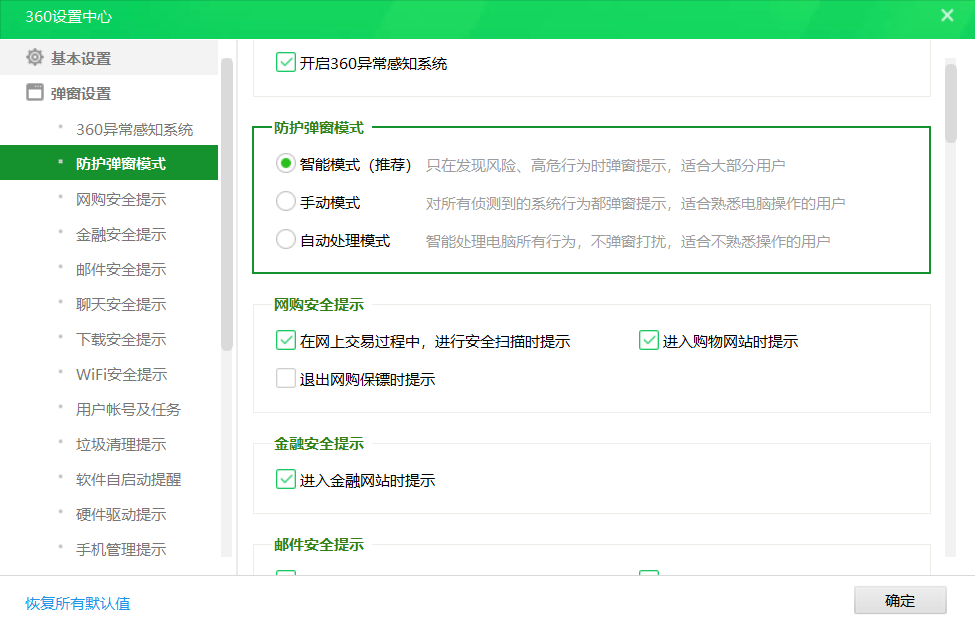Enable 退出网购保镖时提示 checkbox
Image resolution: width=975 pixels, height=625 pixels.
point(285,378)
